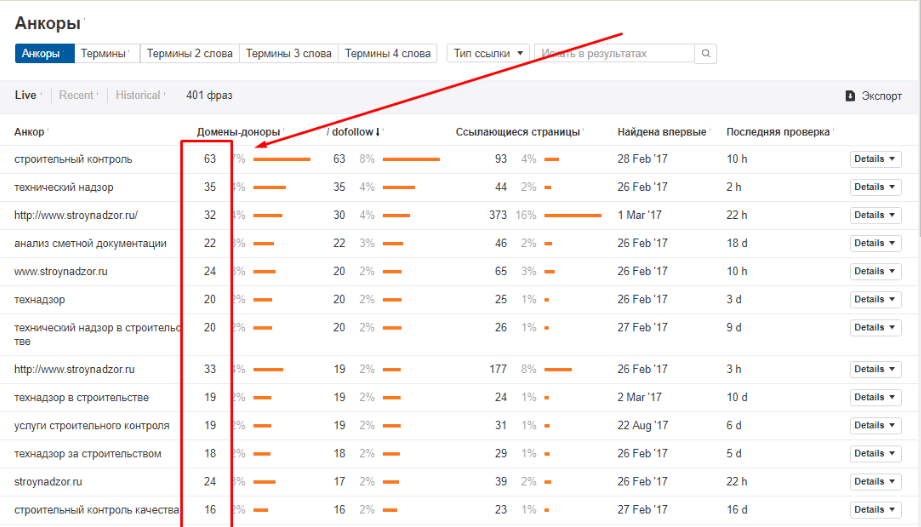Click the Экспорт export icon
921x527 pixels.
pos(850,96)
